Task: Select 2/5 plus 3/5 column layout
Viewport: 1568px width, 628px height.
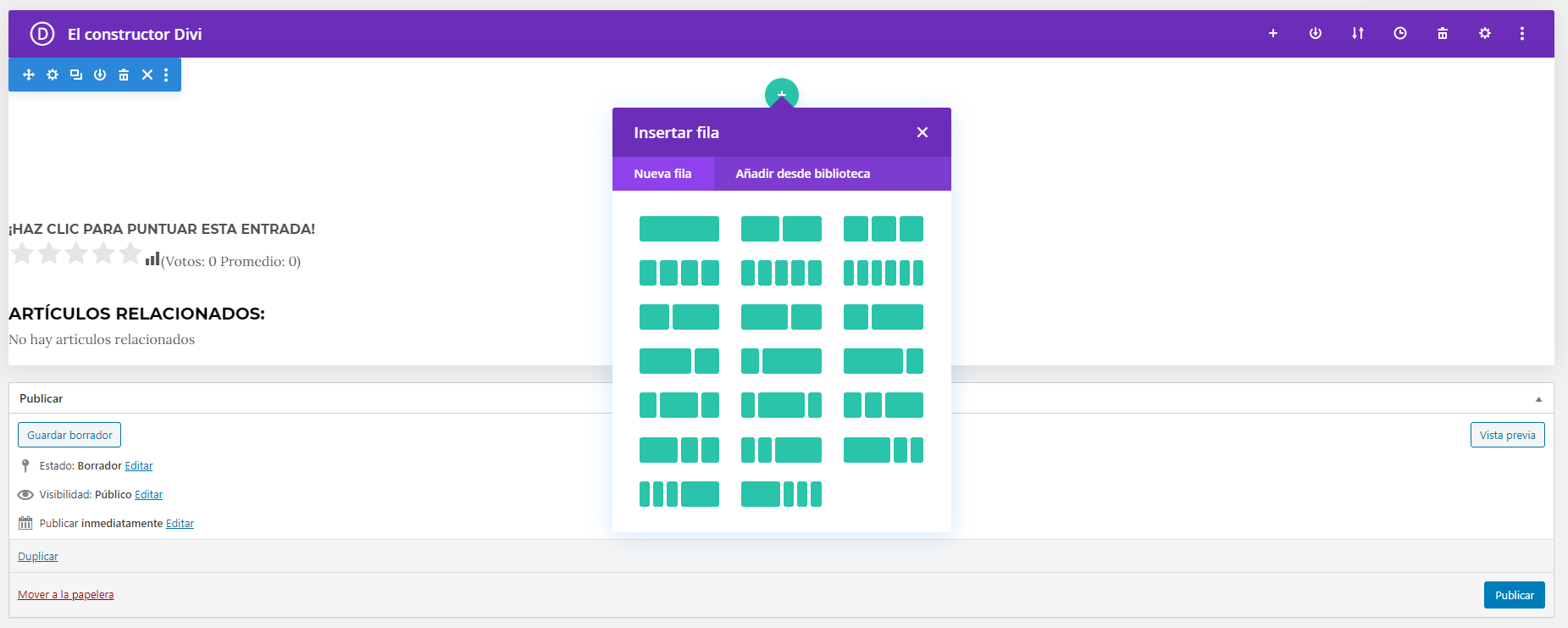Action: coord(679,317)
